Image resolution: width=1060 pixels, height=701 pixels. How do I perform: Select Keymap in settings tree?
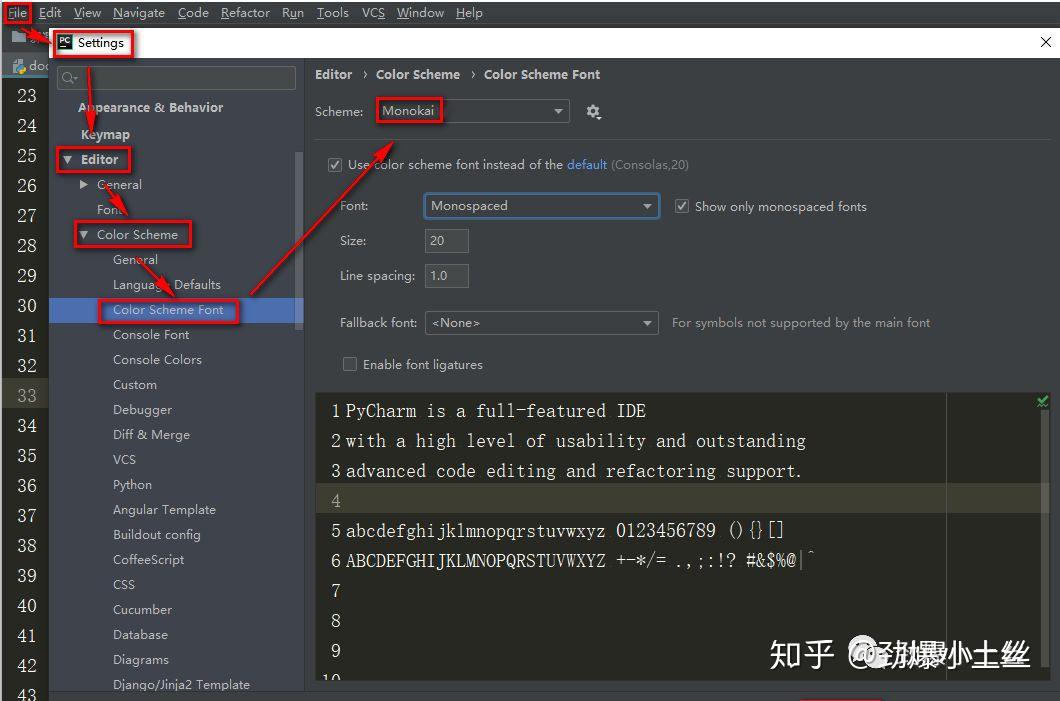pyautogui.click(x=105, y=135)
